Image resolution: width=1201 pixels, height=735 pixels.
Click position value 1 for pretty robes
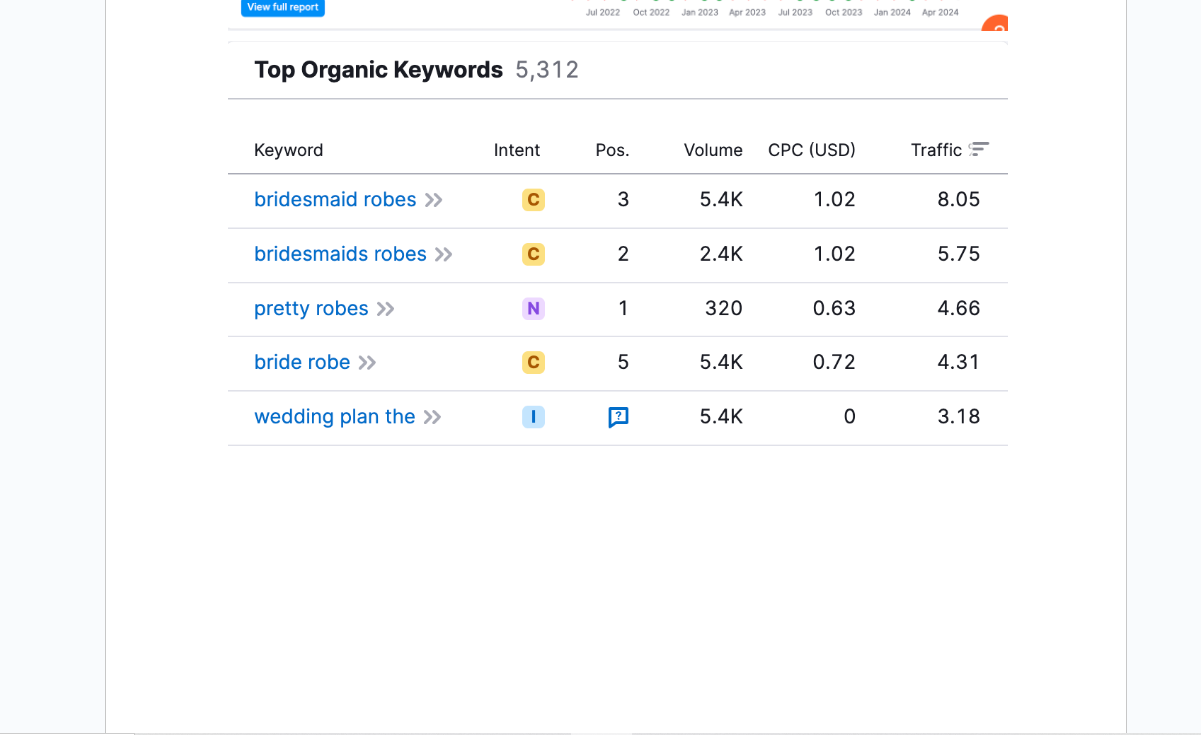coord(623,308)
